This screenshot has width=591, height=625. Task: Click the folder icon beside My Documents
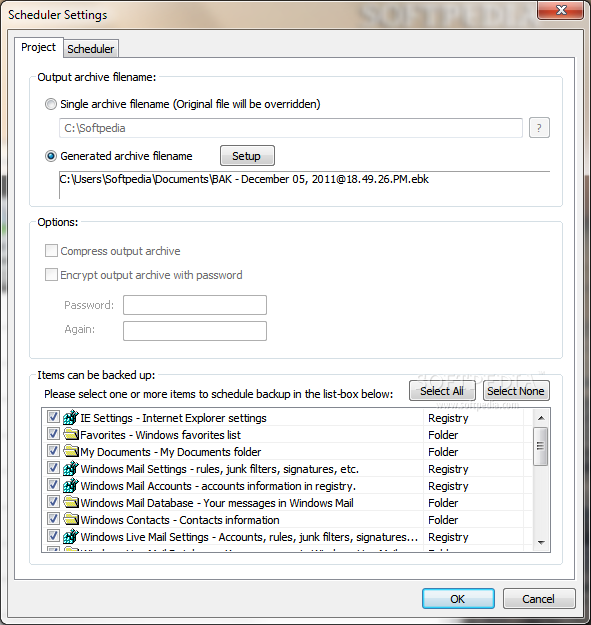click(71, 451)
